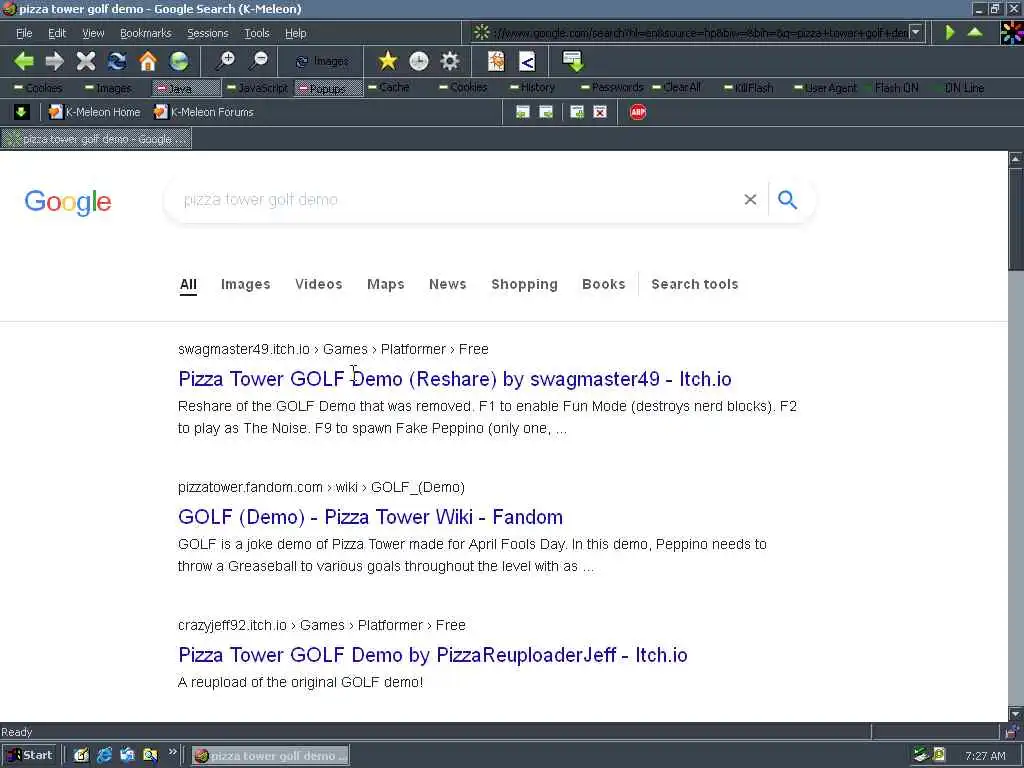The image size is (1024, 768).
Task: Open the File menu
Action: click(x=24, y=33)
